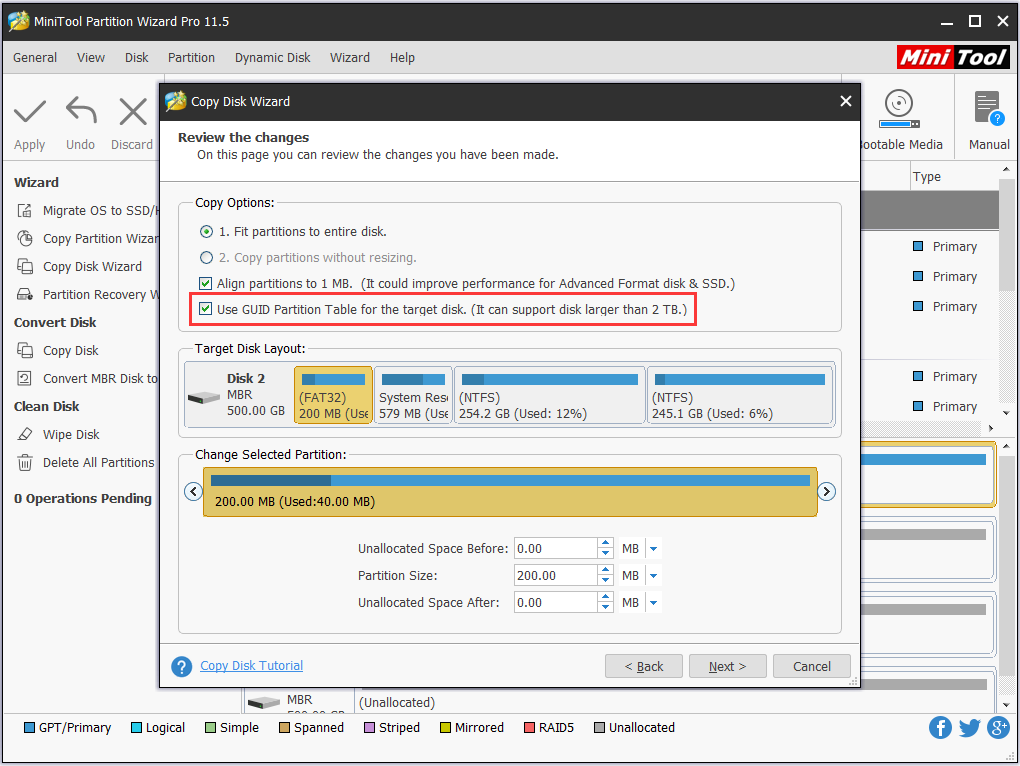Click the Apply checkmark icon
The height and width of the screenshot is (766, 1020).
pos(30,111)
